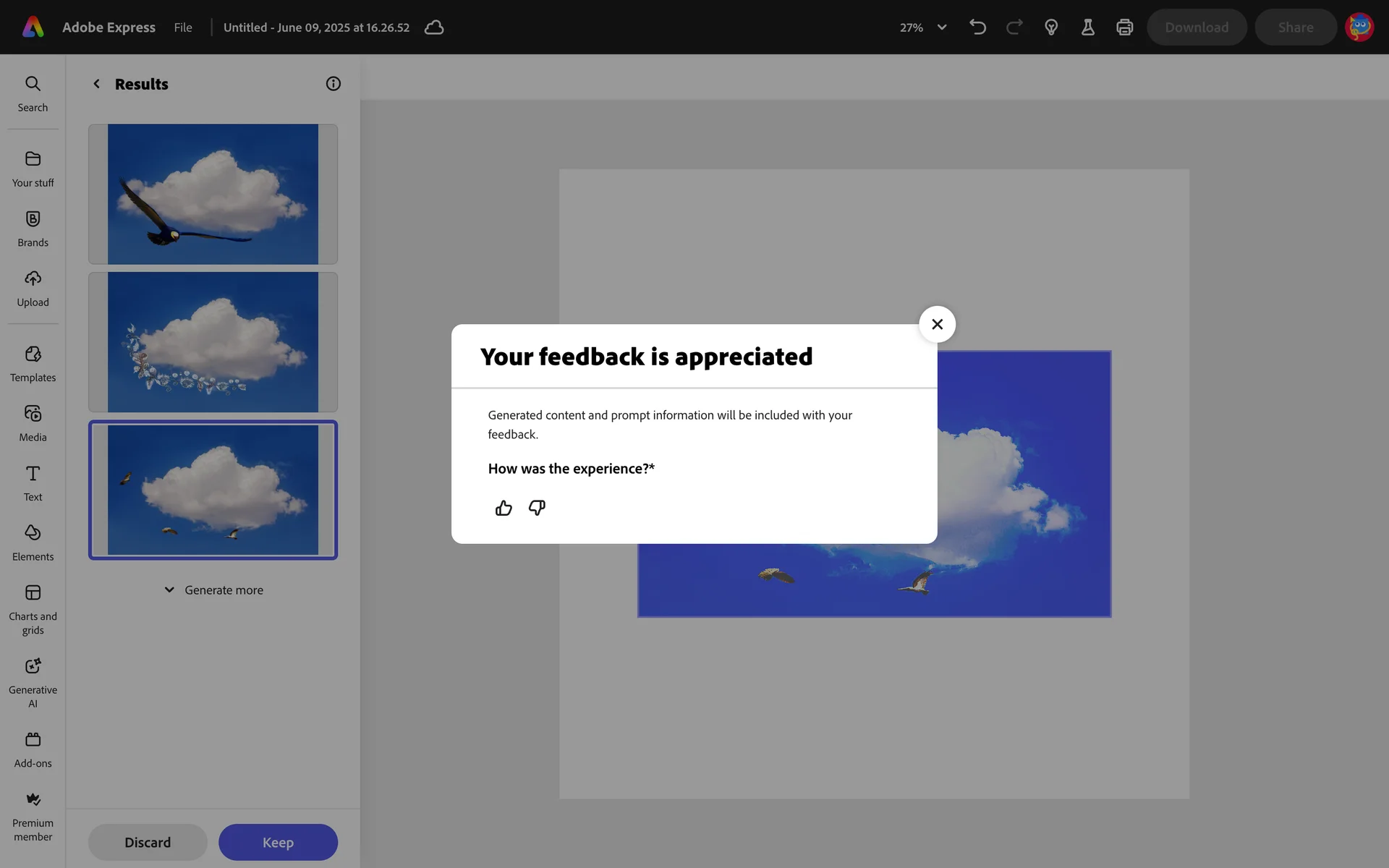Expand the 27% zoom dropdown
This screenshot has height=868, width=1389.
[941, 27]
